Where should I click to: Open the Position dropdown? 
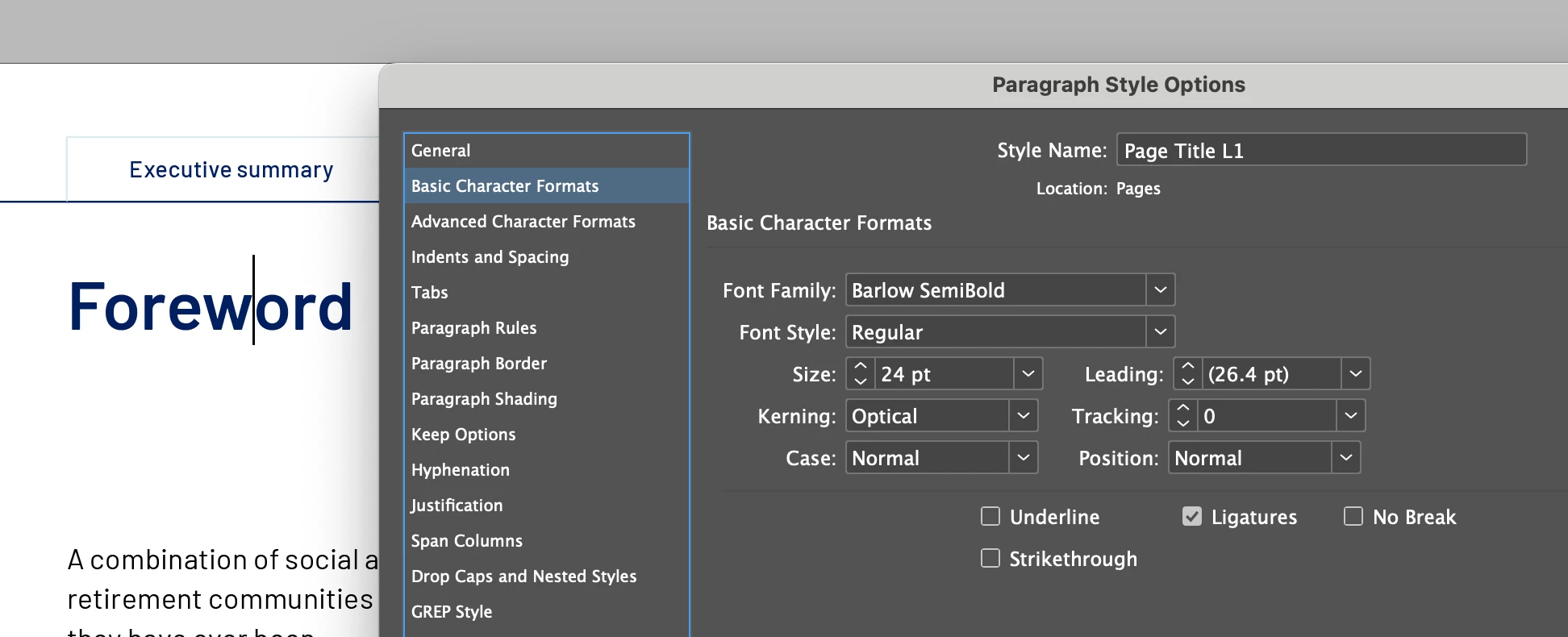click(x=1345, y=458)
